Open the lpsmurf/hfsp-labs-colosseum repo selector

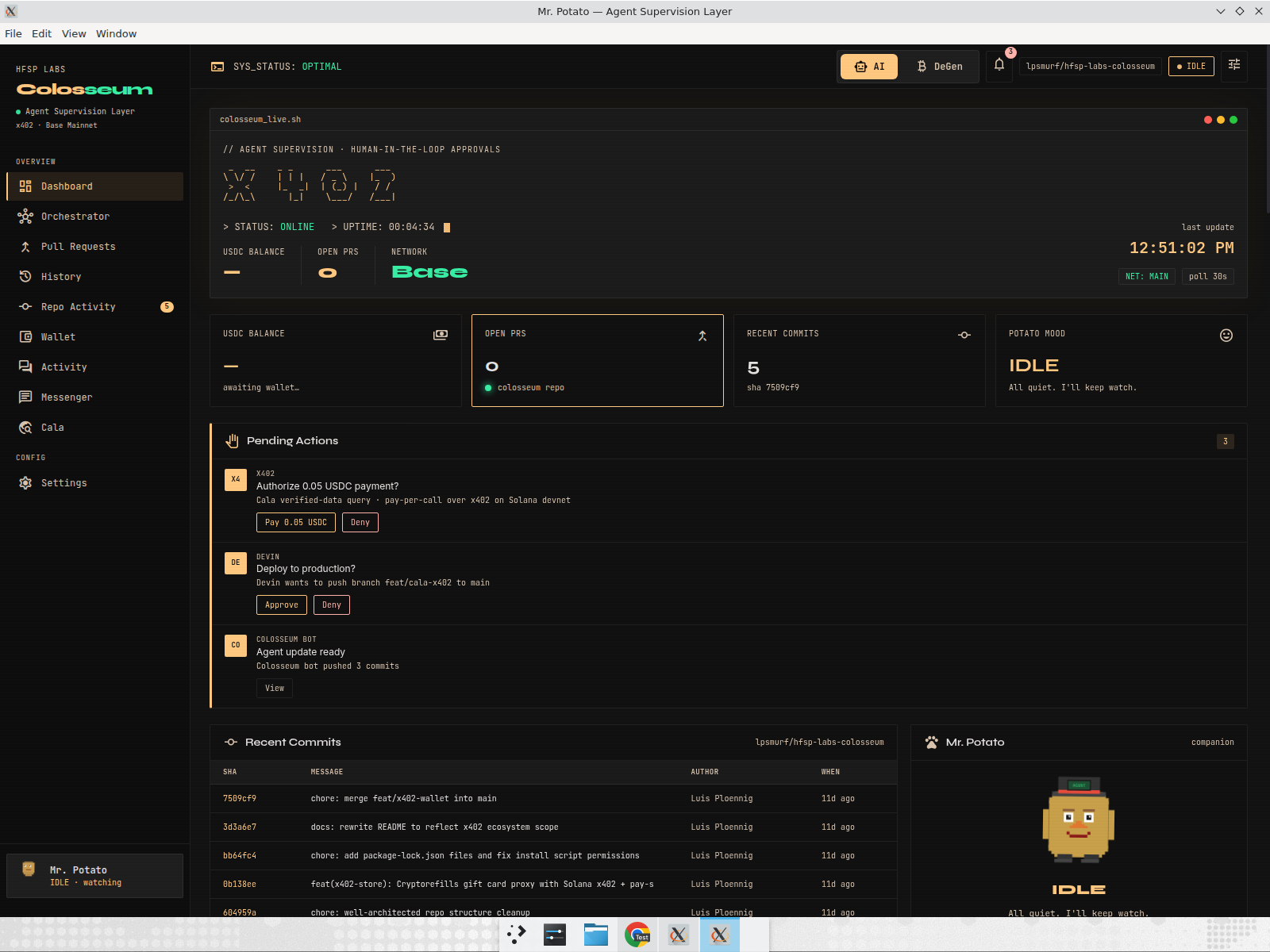point(1091,67)
